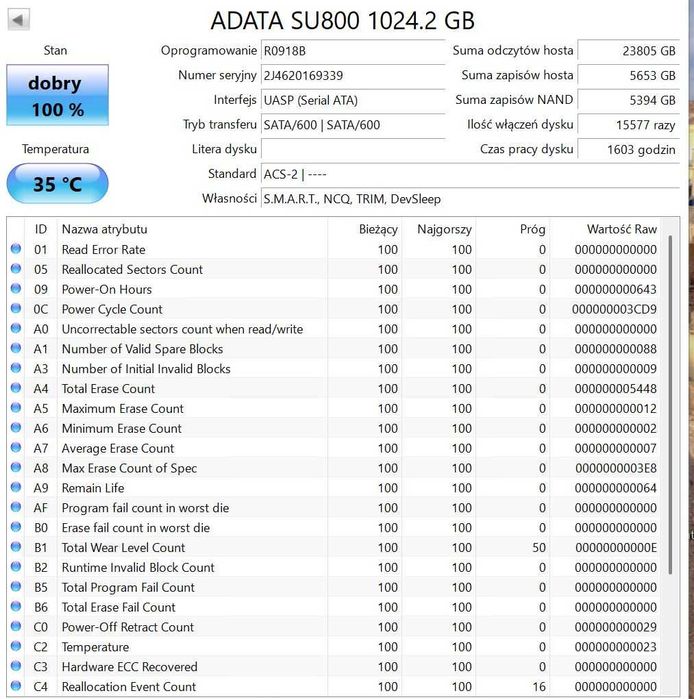
Task: Click the status dot for Reallocated Sectors Count
Action: [16, 268]
